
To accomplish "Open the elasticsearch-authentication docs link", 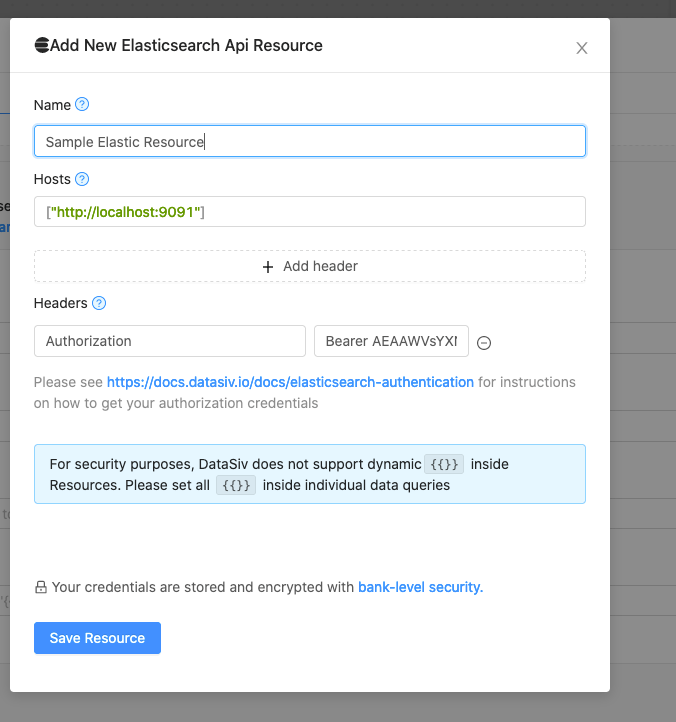I will point(290,382).
